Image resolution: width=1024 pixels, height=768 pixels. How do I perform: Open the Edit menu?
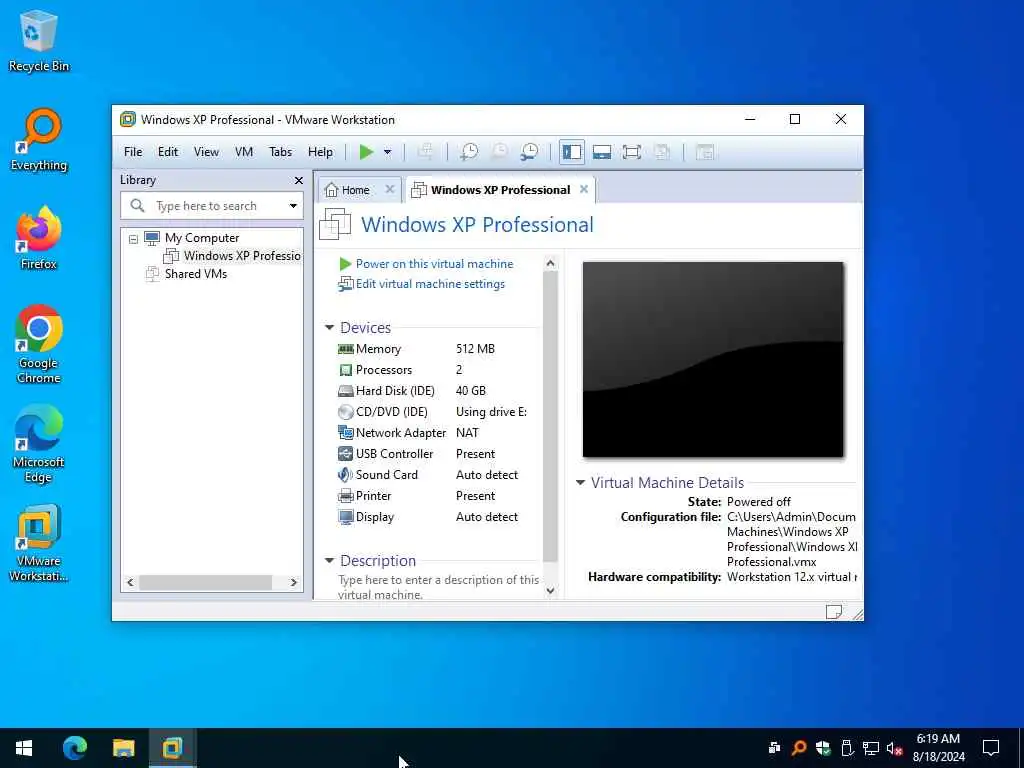(168, 152)
